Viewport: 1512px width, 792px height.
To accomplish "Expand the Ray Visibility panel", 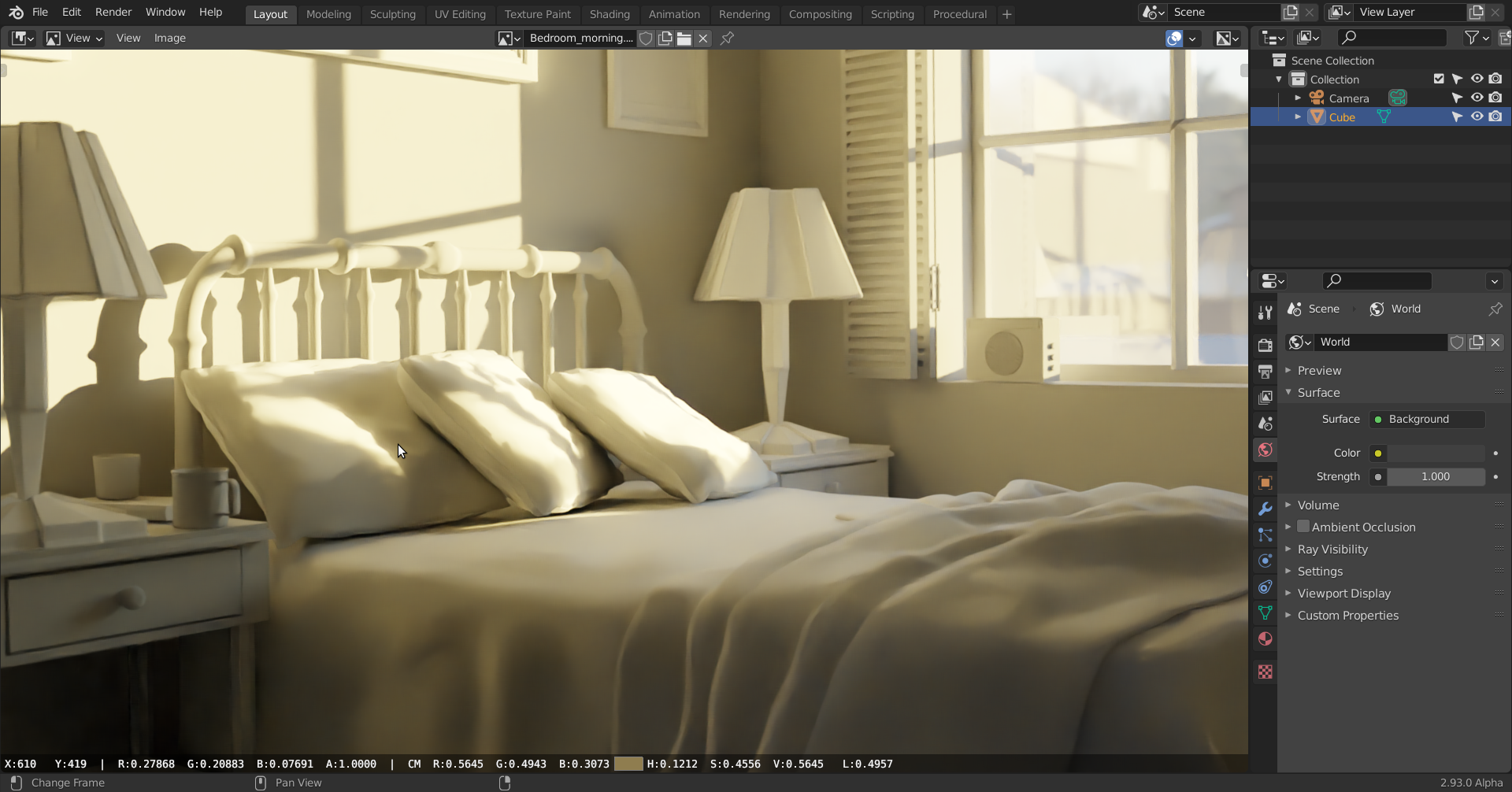I will tap(1332, 549).
